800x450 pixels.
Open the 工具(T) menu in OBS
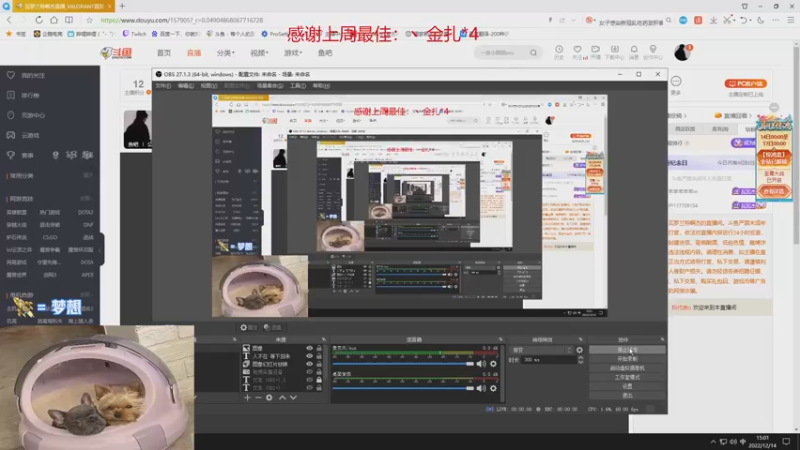coord(297,86)
